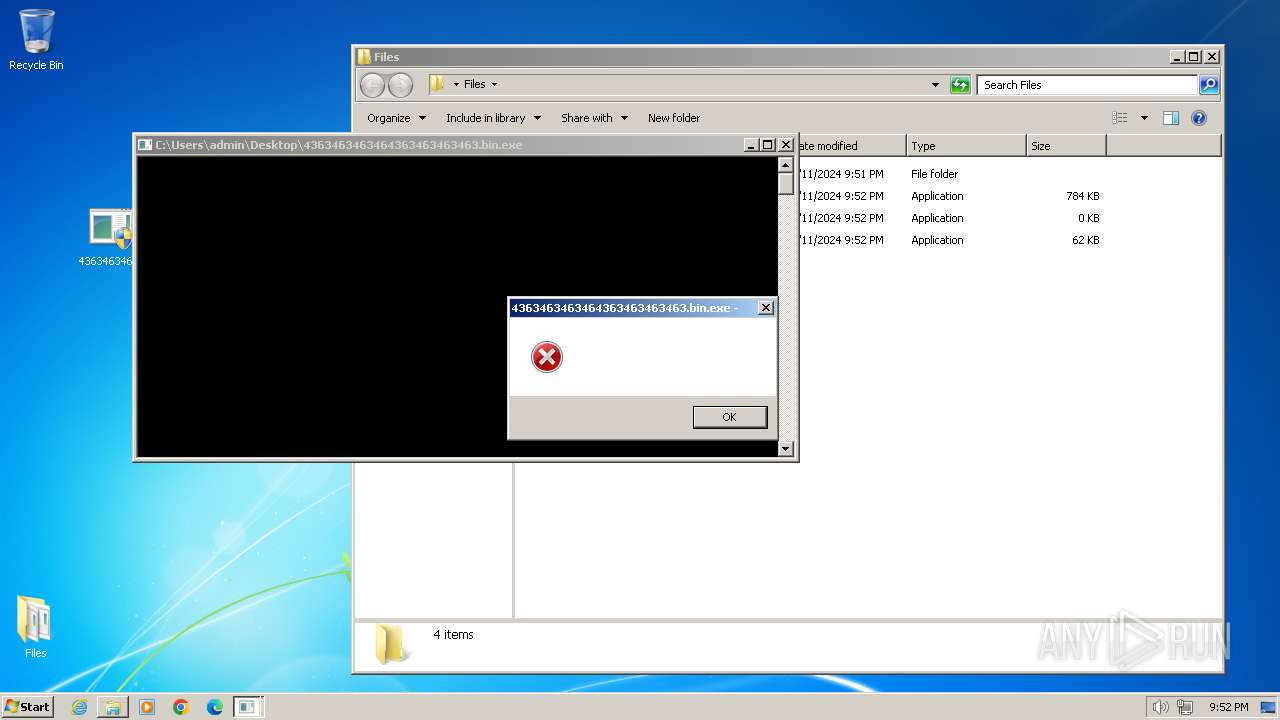Select the Files folder on desktop

[x=35, y=627]
